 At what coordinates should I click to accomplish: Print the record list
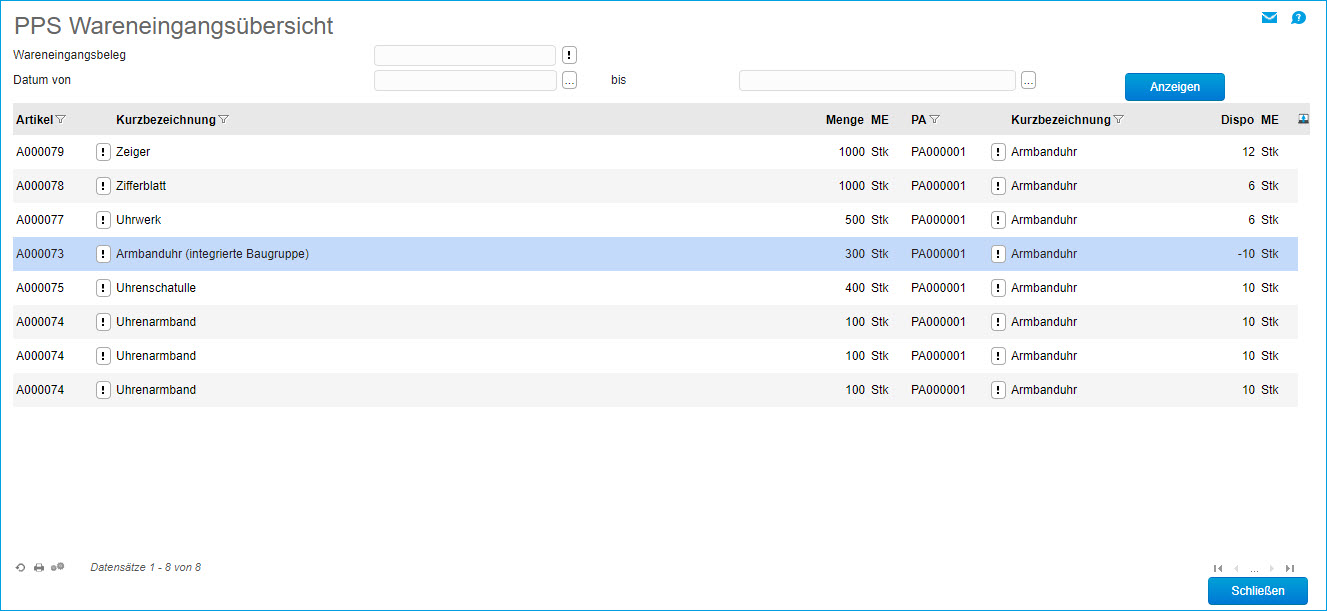[x=39, y=568]
